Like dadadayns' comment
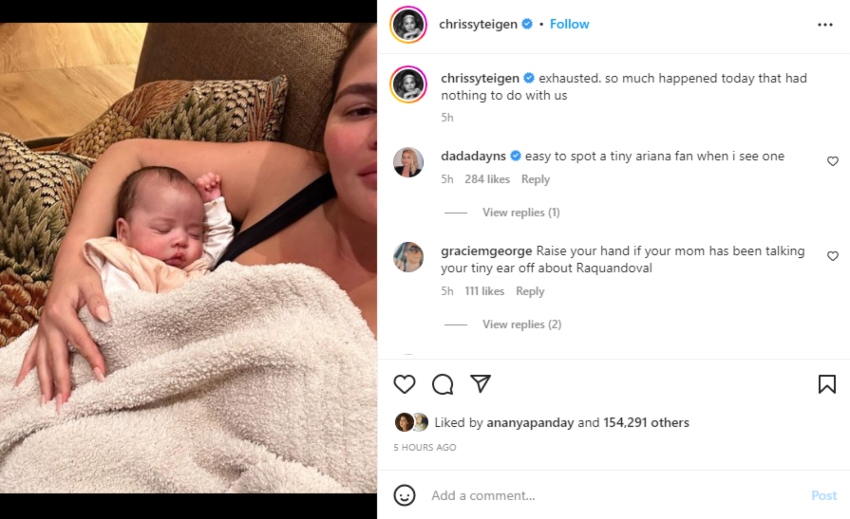The width and height of the screenshot is (850, 519). [832, 161]
